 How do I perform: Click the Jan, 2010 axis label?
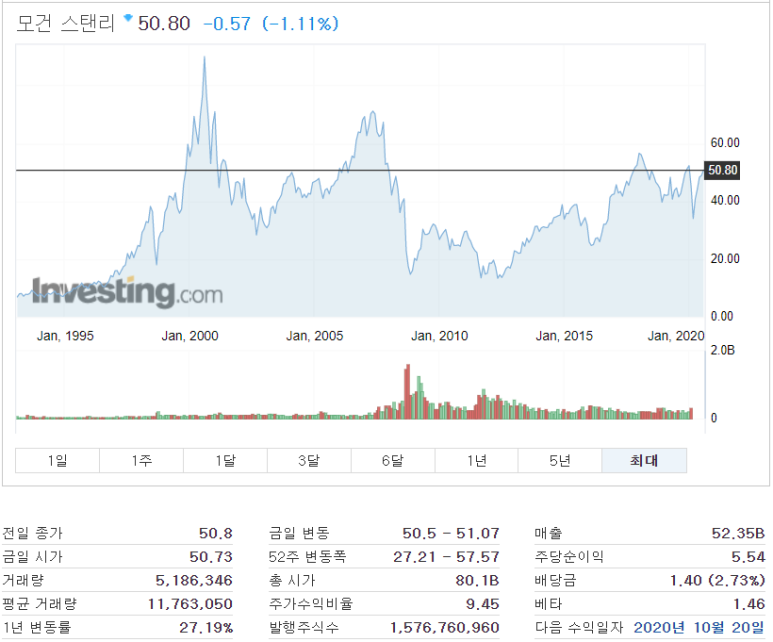point(439,336)
